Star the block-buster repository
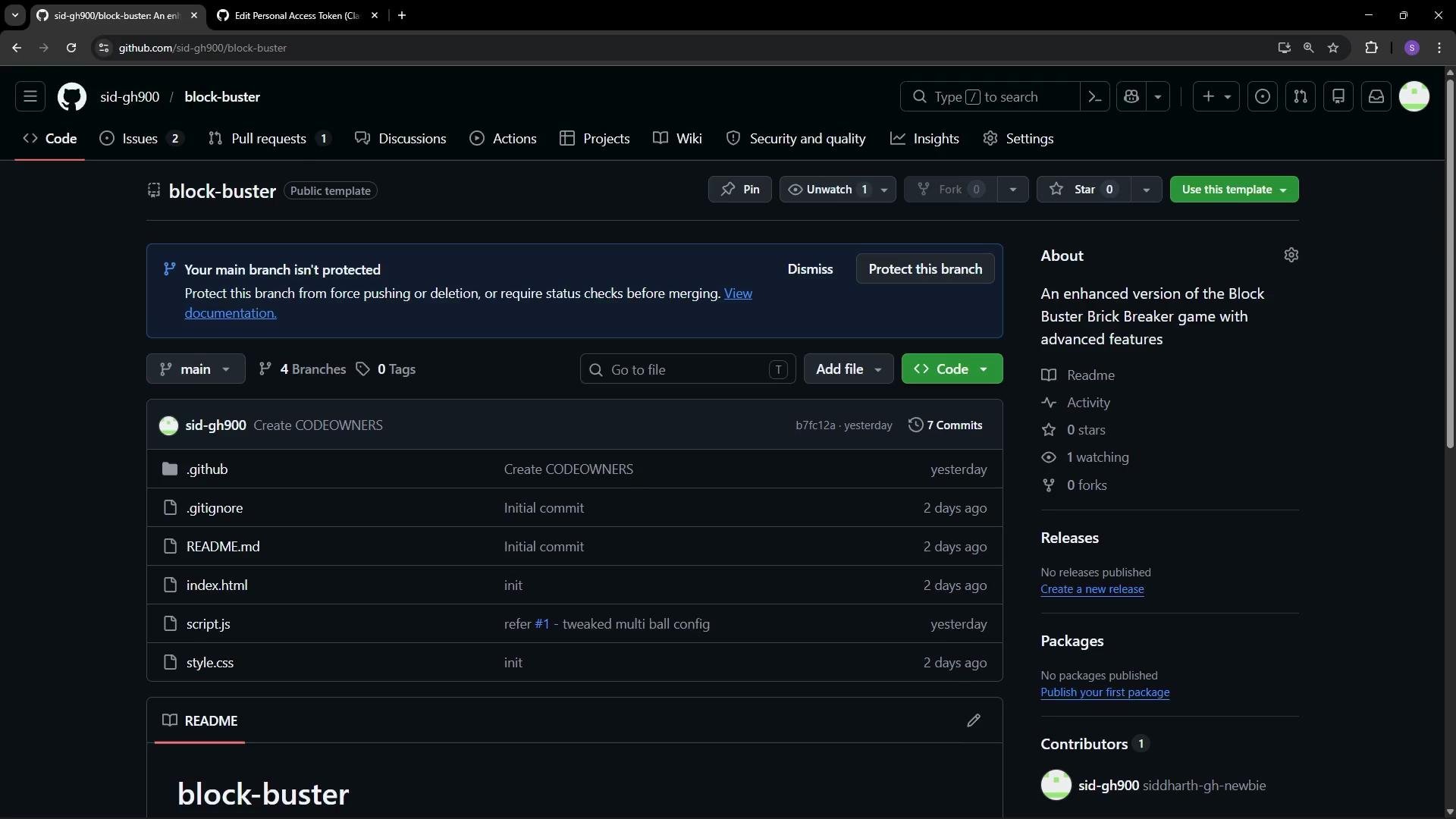This screenshot has height=819, width=1456. click(1084, 190)
